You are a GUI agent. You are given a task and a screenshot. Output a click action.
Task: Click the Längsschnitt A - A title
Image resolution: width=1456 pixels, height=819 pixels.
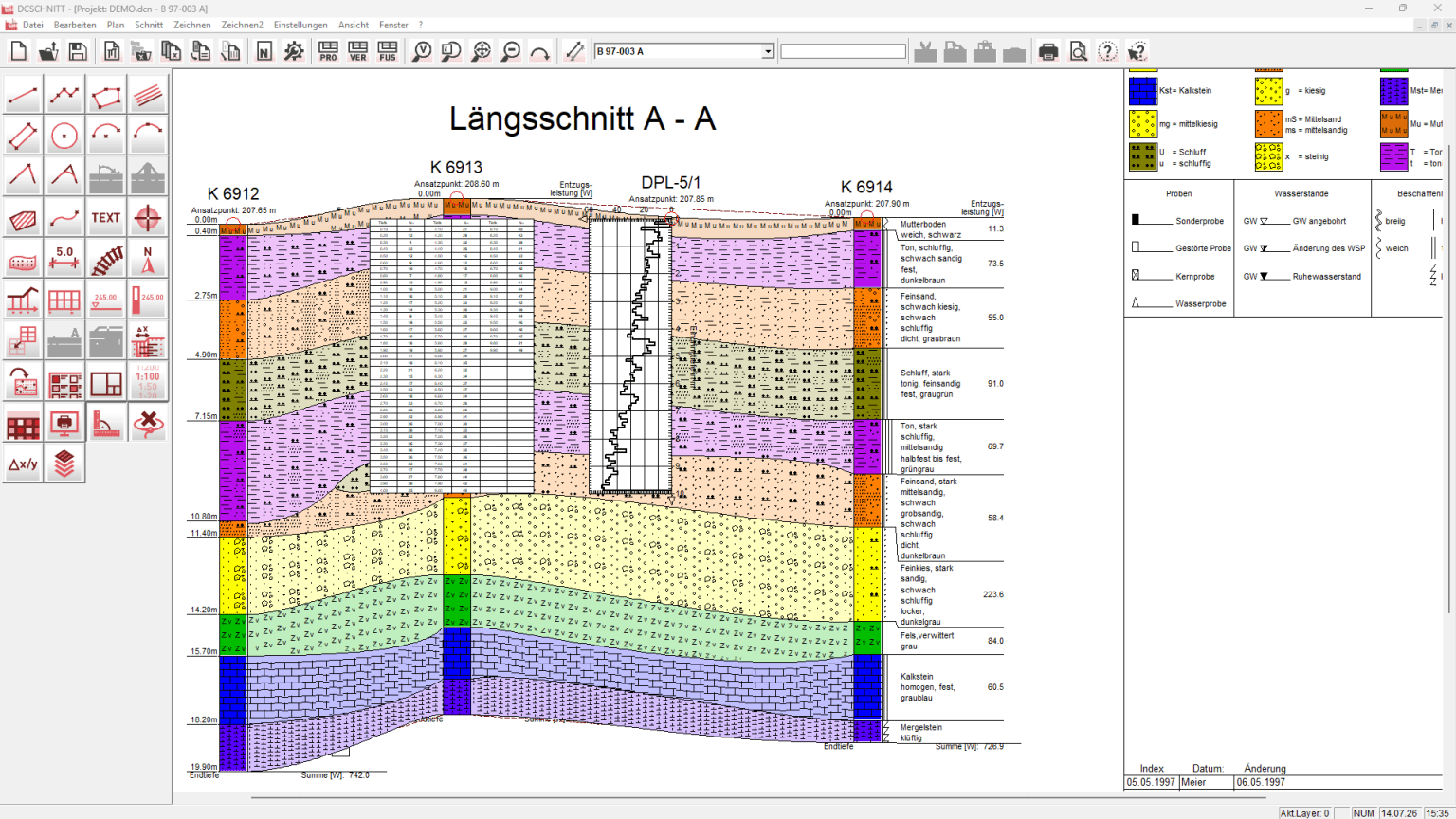click(582, 119)
